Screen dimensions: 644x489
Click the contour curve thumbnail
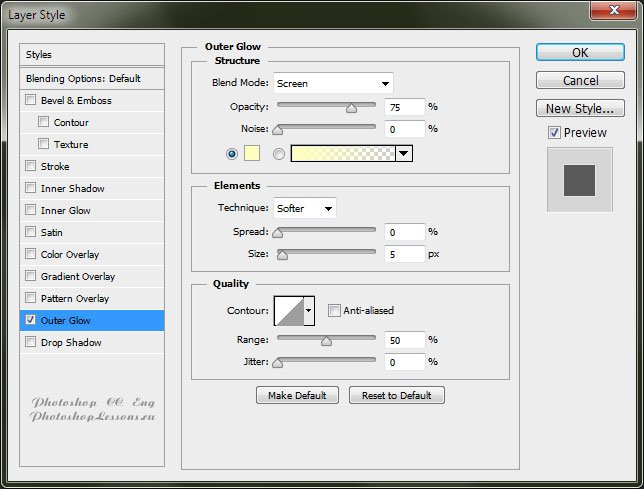coord(288,311)
